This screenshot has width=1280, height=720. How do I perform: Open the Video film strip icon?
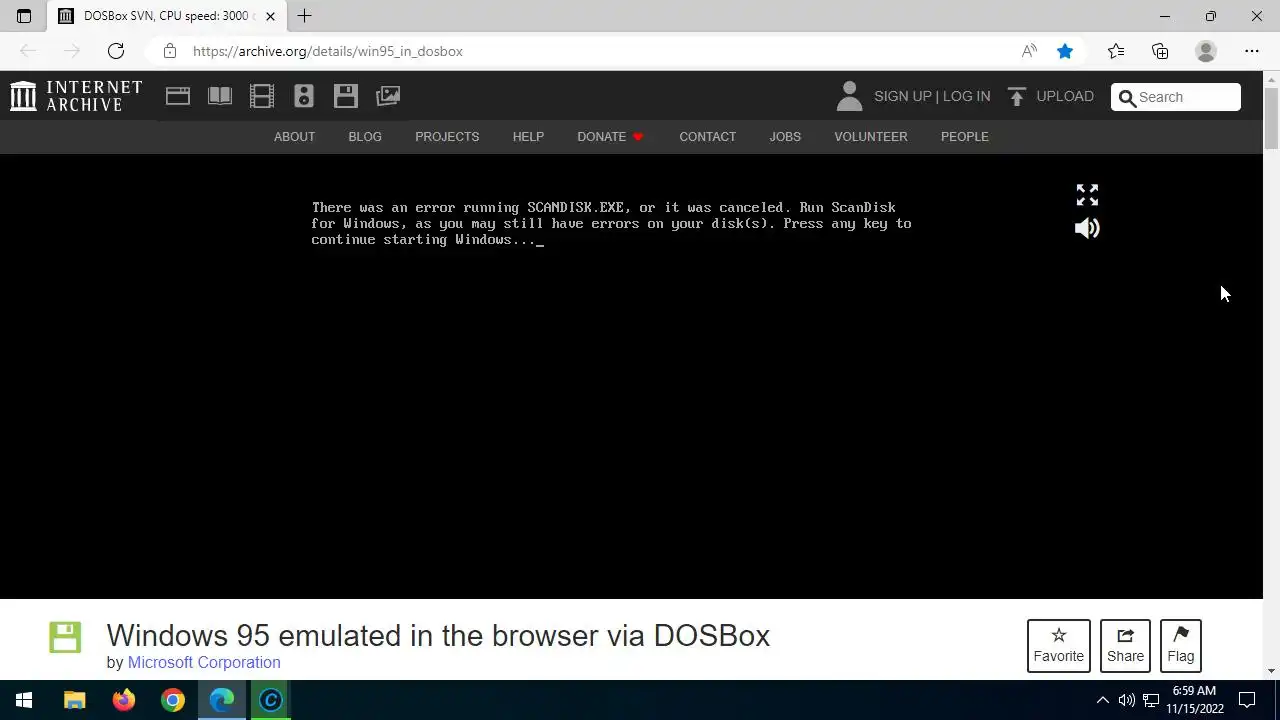click(262, 96)
